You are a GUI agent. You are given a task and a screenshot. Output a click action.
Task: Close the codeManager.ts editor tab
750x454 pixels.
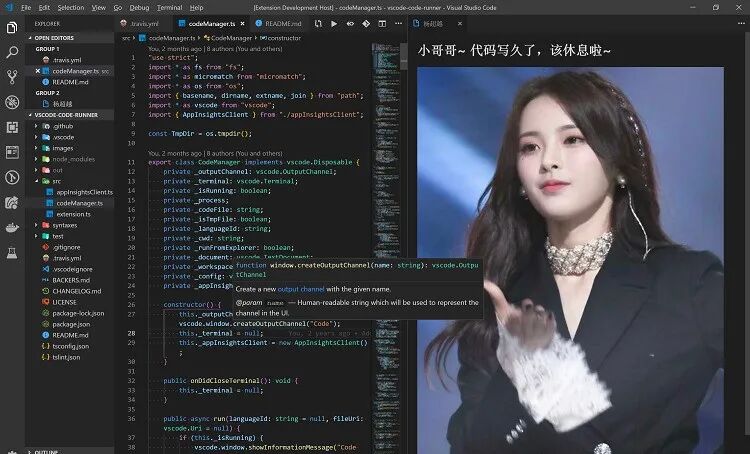point(243,23)
